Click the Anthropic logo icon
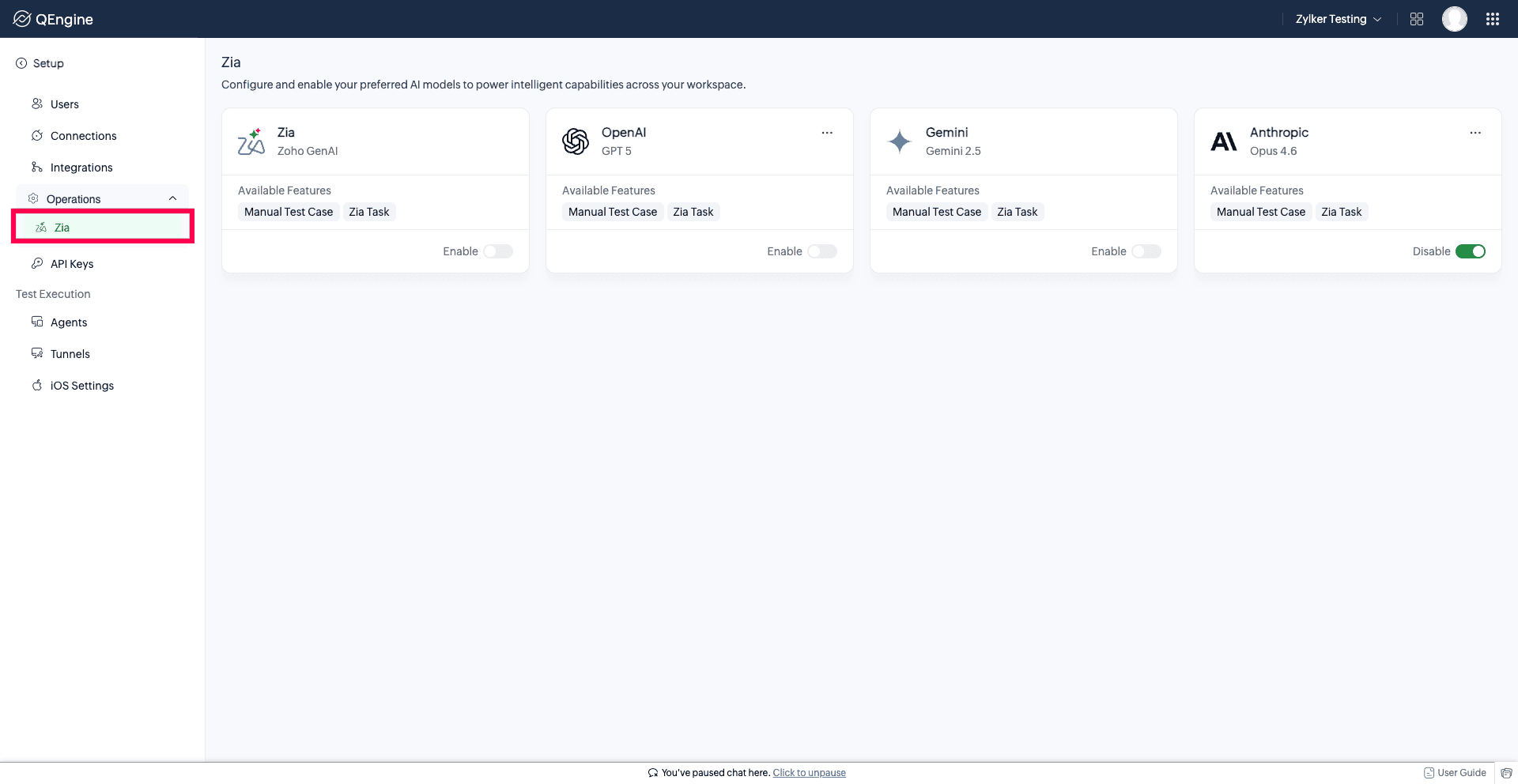 click(x=1224, y=141)
